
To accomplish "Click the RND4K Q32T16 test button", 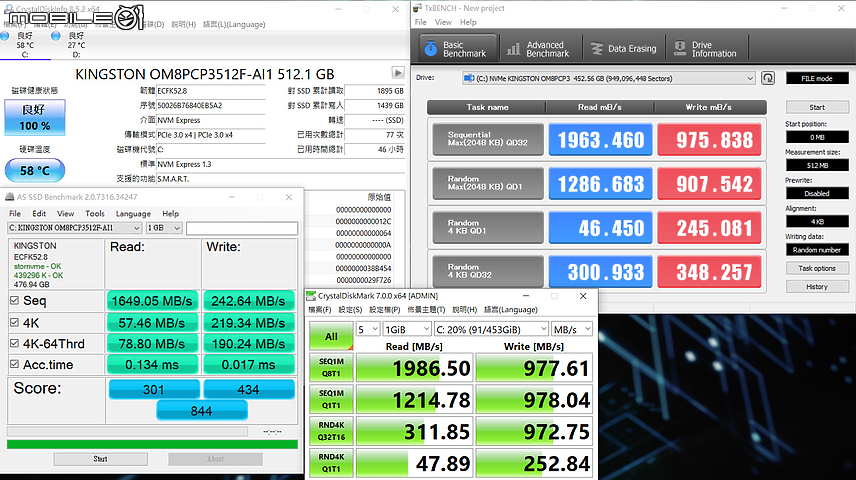I will tap(331, 431).
